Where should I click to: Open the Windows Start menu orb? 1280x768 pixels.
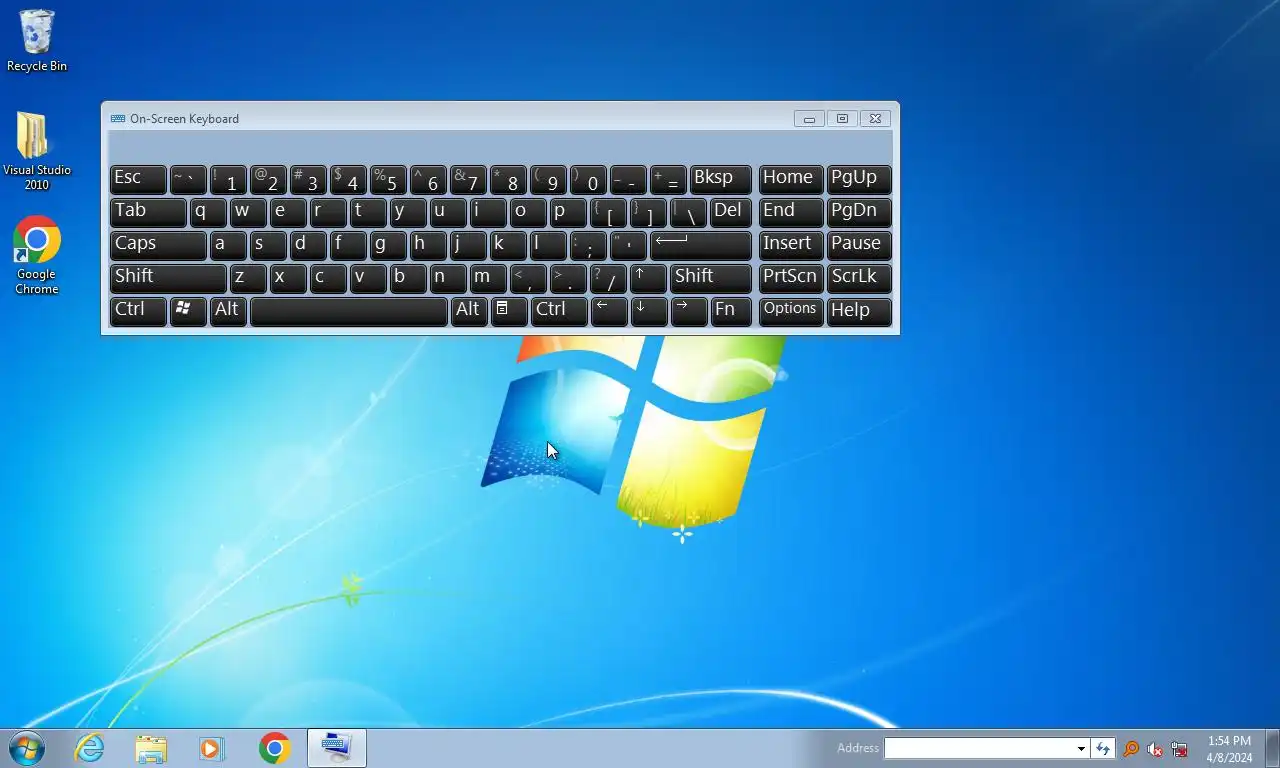pyautogui.click(x=27, y=748)
